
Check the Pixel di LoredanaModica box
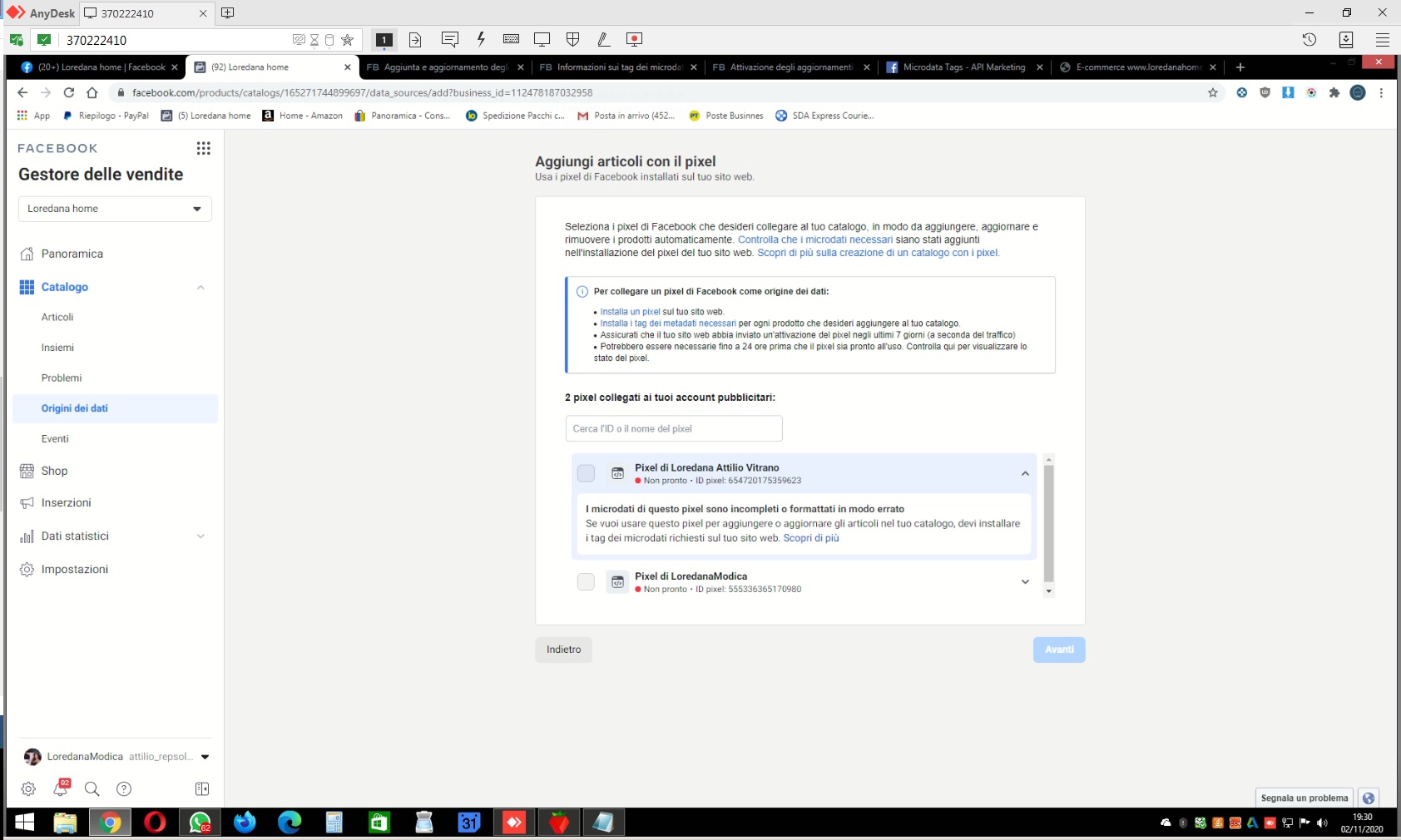(586, 582)
